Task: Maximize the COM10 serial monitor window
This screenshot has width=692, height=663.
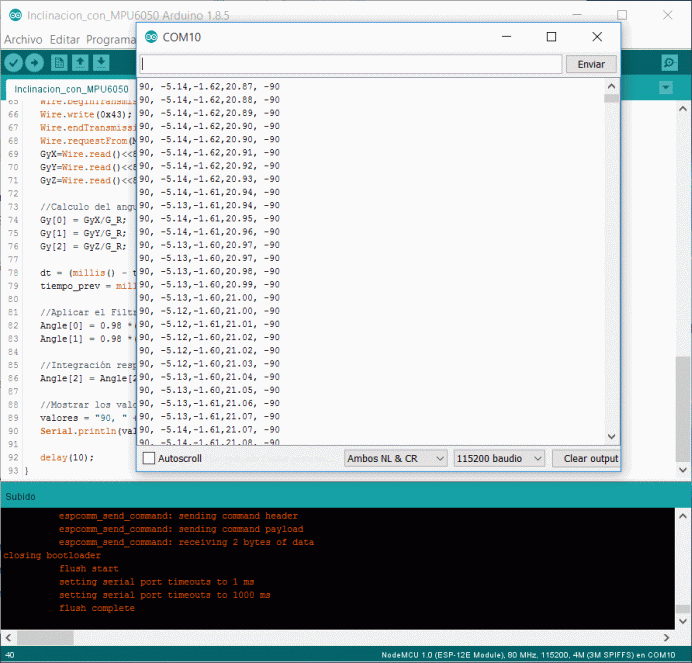Action: [551, 37]
